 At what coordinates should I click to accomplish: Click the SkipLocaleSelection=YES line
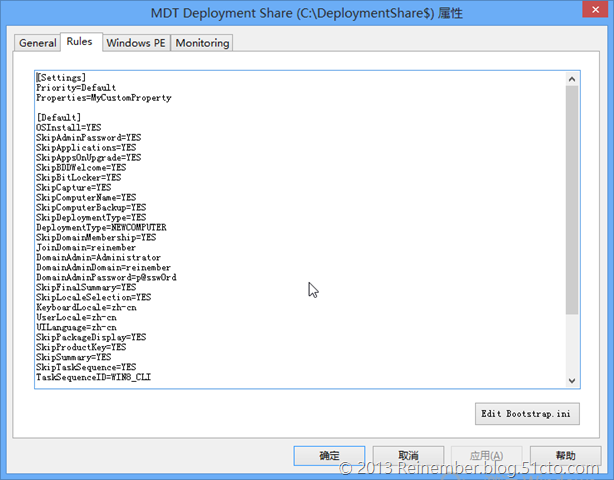click(94, 297)
